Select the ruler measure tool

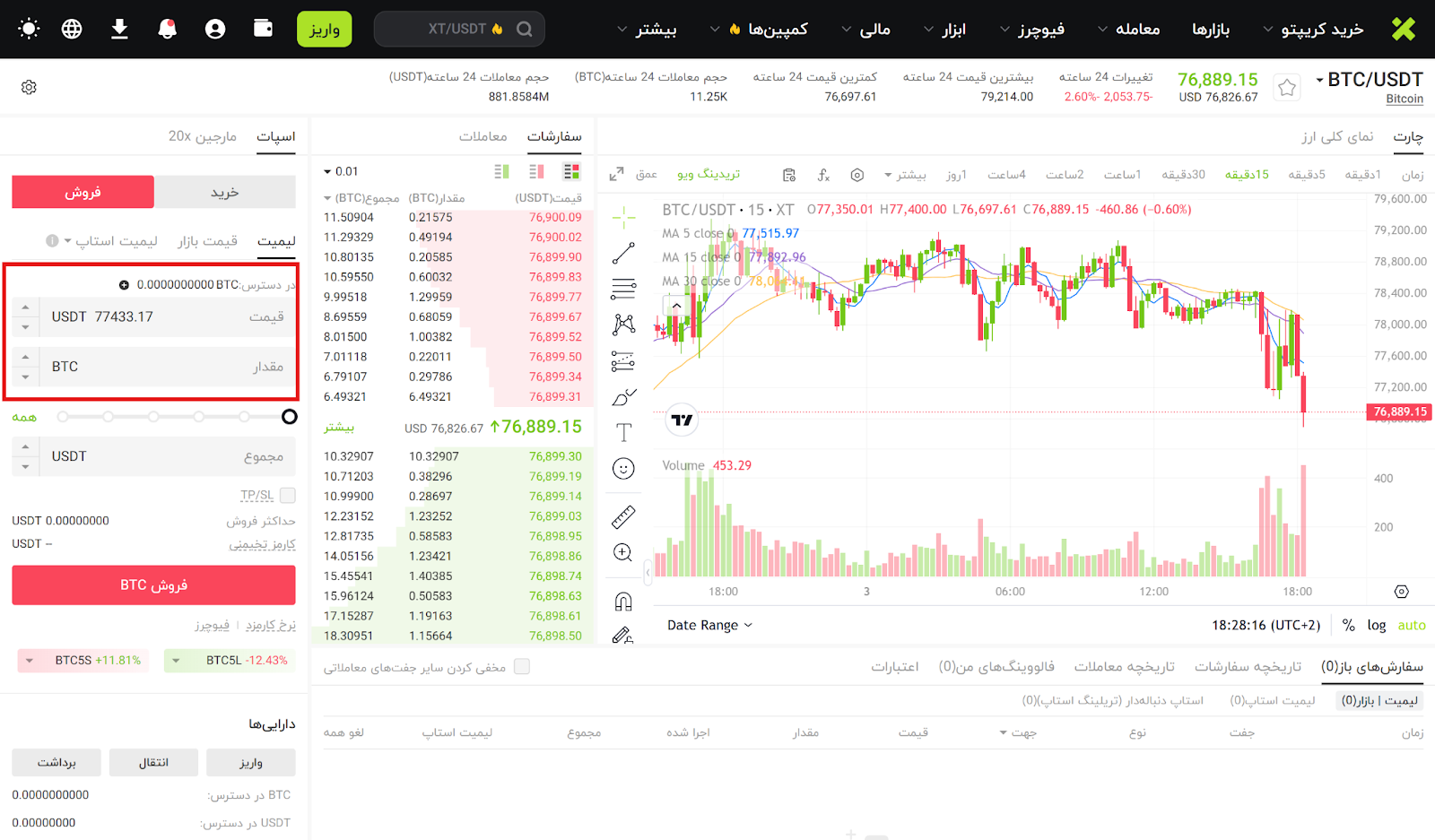click(623, 516)
